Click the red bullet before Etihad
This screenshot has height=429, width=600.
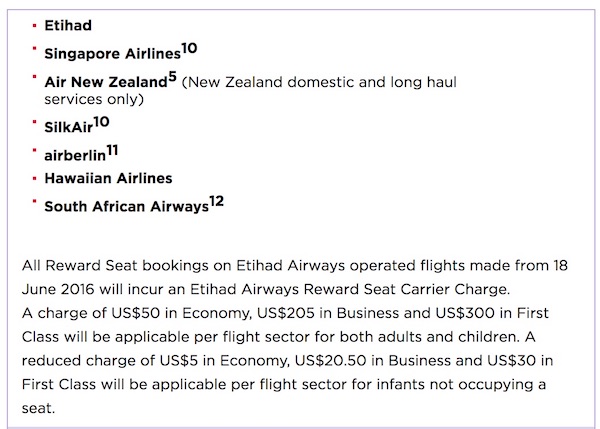[34, 26]
